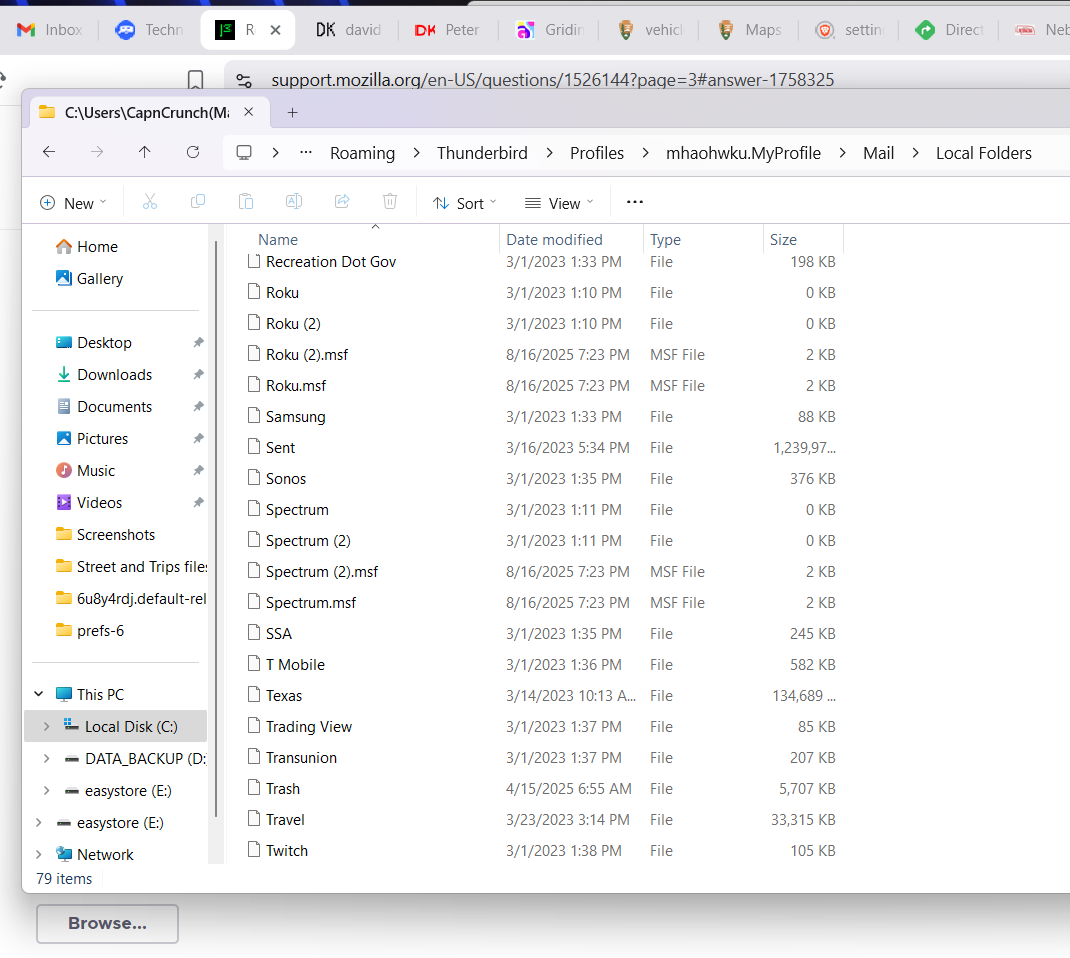
Task: Click the Cut scissors icon in toolbar
Action: pos(150,202)
